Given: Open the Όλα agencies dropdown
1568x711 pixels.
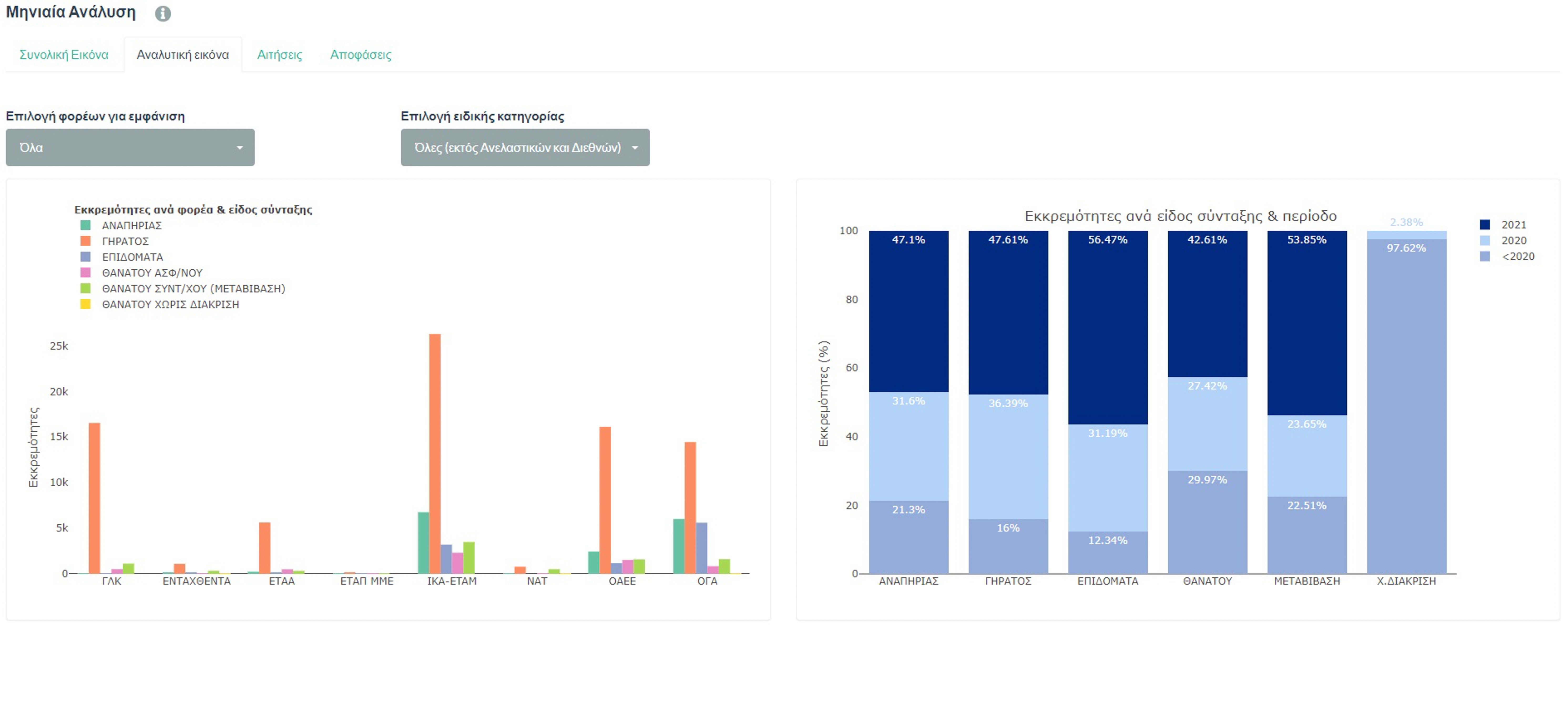Looking at the screenshot, I should [x=130, y=148].
